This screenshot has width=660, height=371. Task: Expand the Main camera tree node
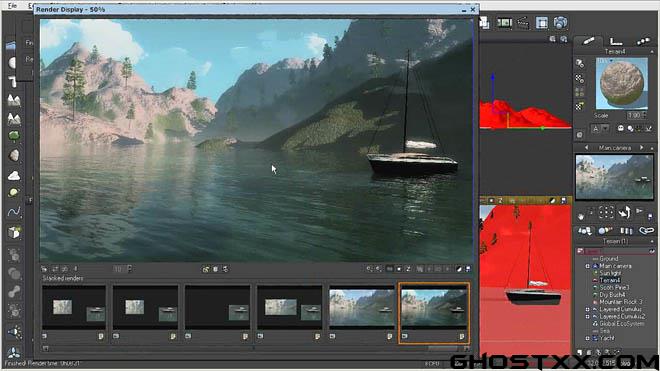[x=587, y=266]
